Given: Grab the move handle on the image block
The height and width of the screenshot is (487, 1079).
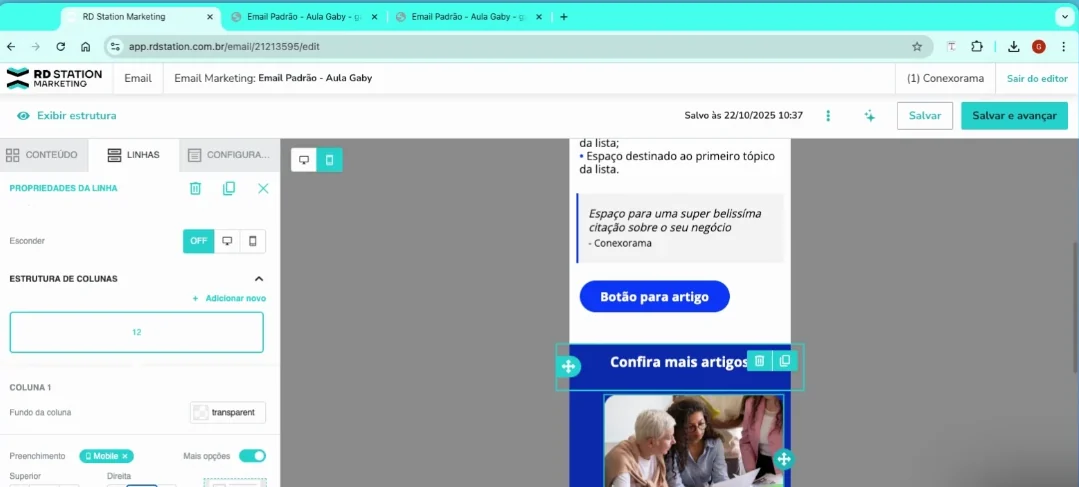Looking at the screenshot, I should pos(783,459).
